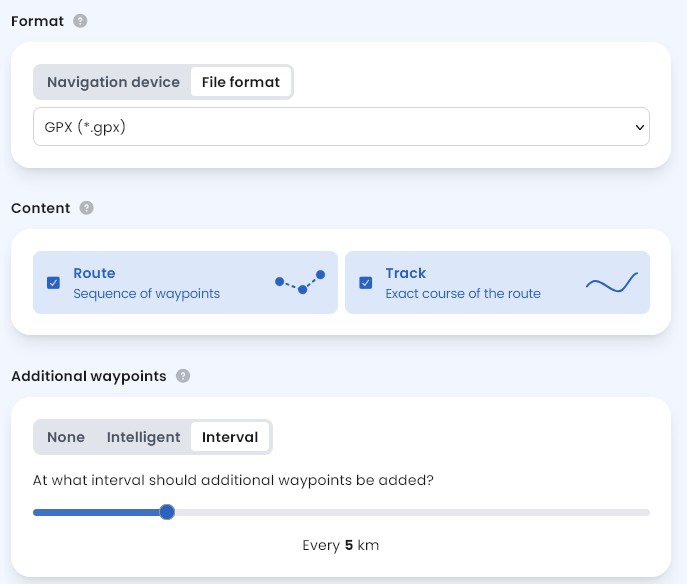Click the wavy line icon in Track card
The width and height of the screenshot is (687, 584).
[611, 284]
